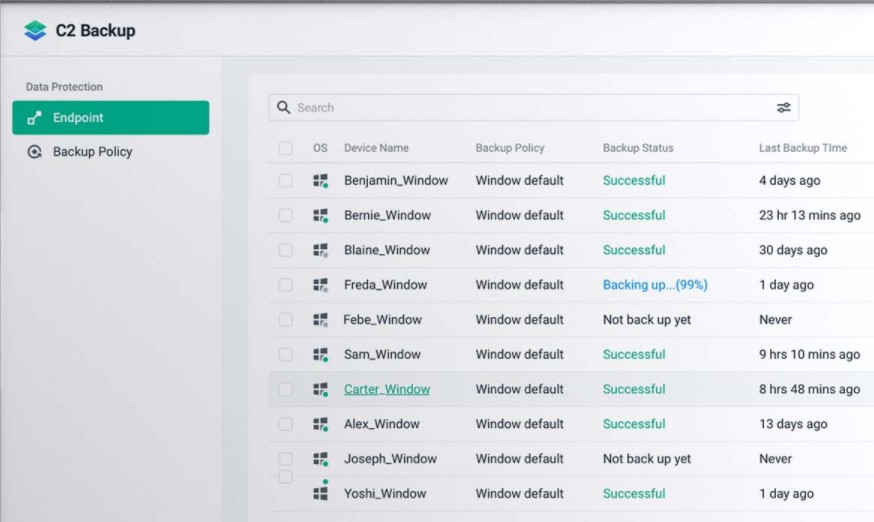This screenshot has height=522, width=874.
Task: Focus the Search input field
Action: click(x=530, y=108)
